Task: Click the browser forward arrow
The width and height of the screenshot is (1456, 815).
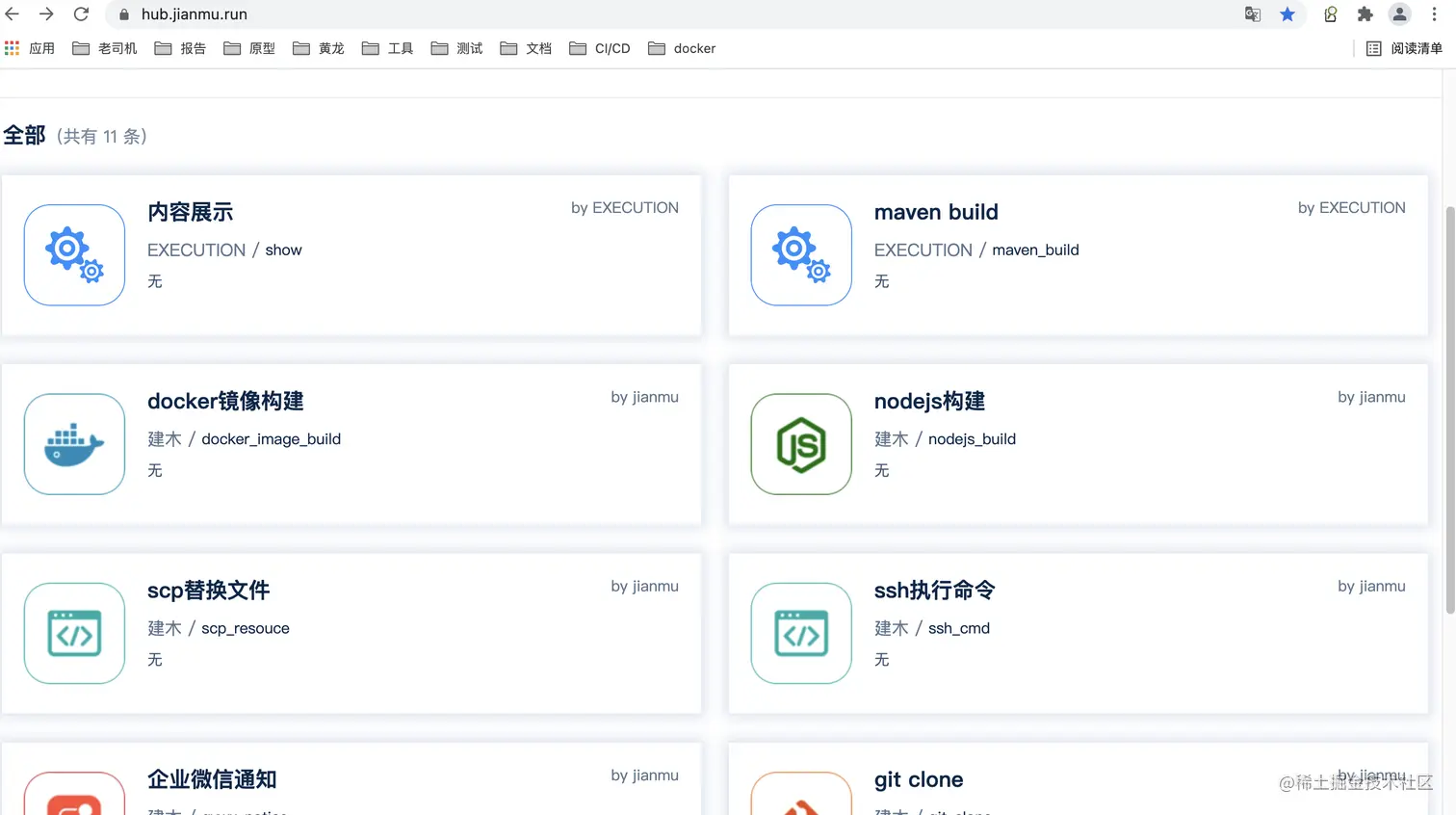Action: point(46,14)
